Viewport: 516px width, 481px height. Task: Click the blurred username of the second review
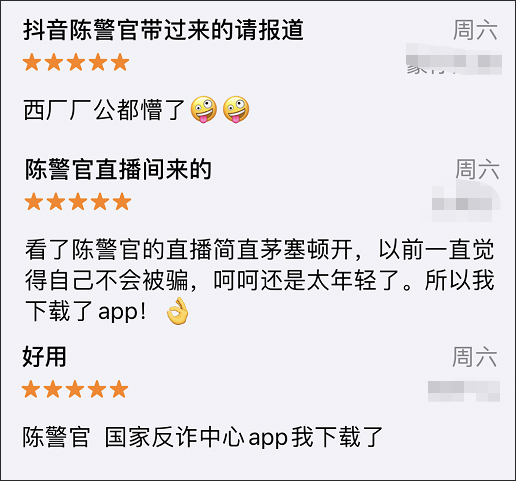(x=466, y=202)
